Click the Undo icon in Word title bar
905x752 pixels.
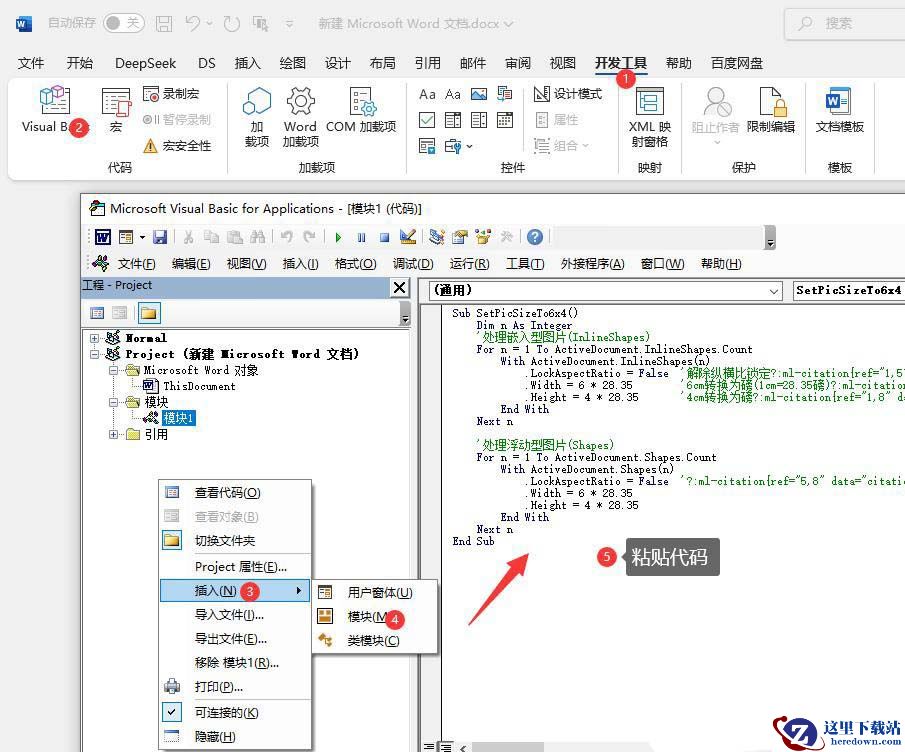193,24
